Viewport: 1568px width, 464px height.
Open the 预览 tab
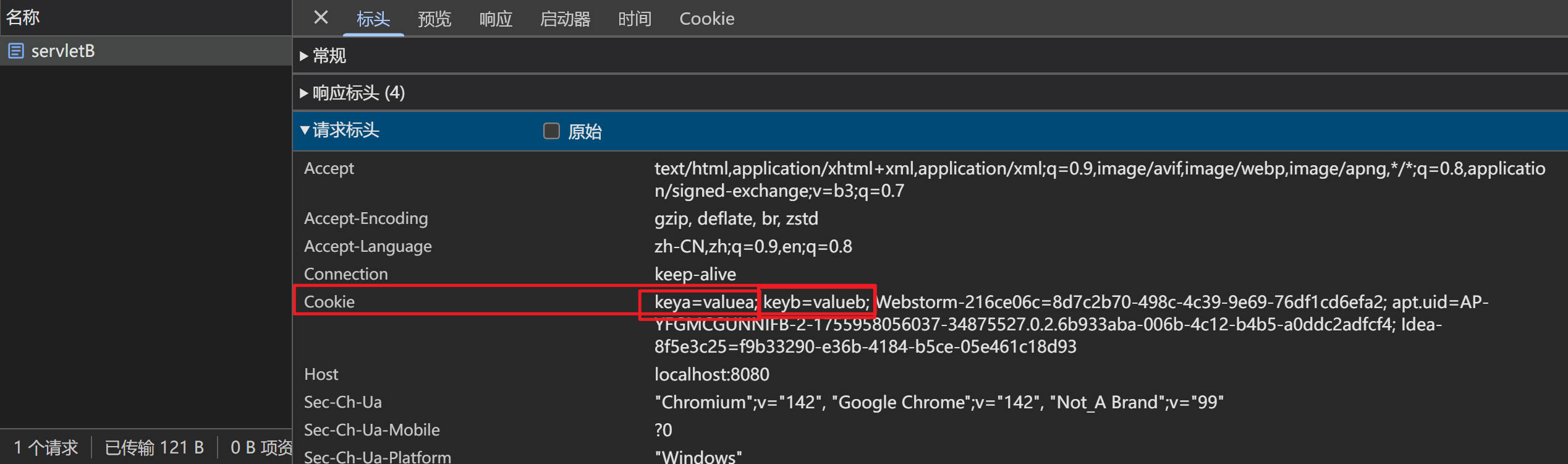(x=434, y=19)
